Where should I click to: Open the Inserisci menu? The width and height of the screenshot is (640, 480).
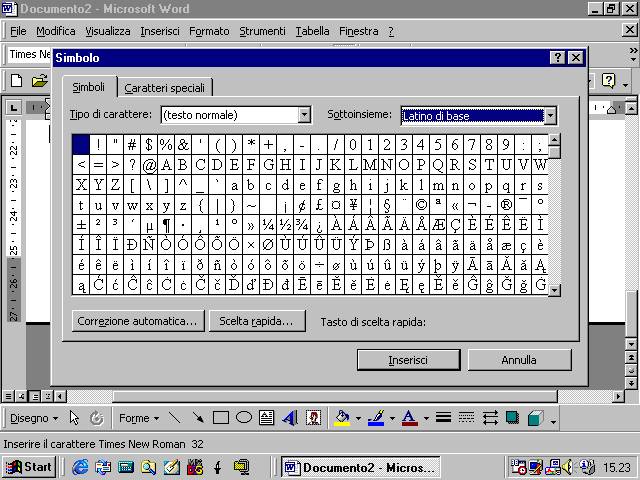pos(160,31)
